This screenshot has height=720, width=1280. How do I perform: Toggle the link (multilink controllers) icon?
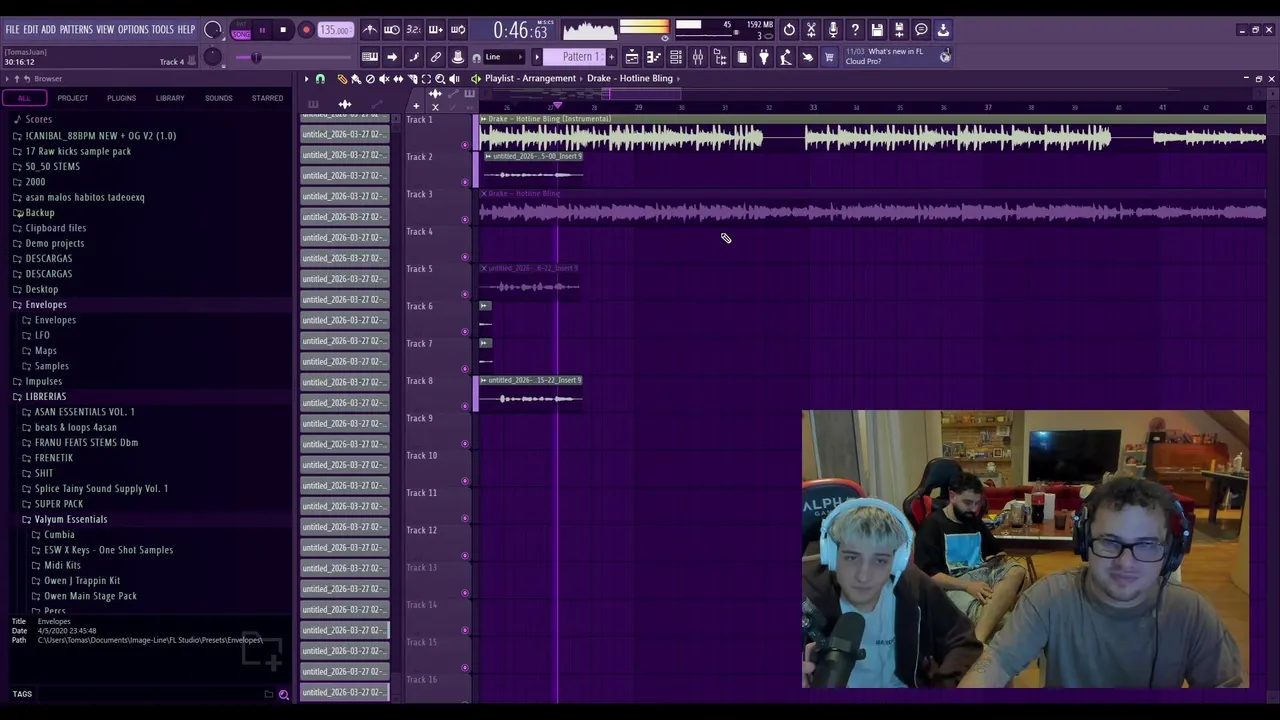coord(436,57)
